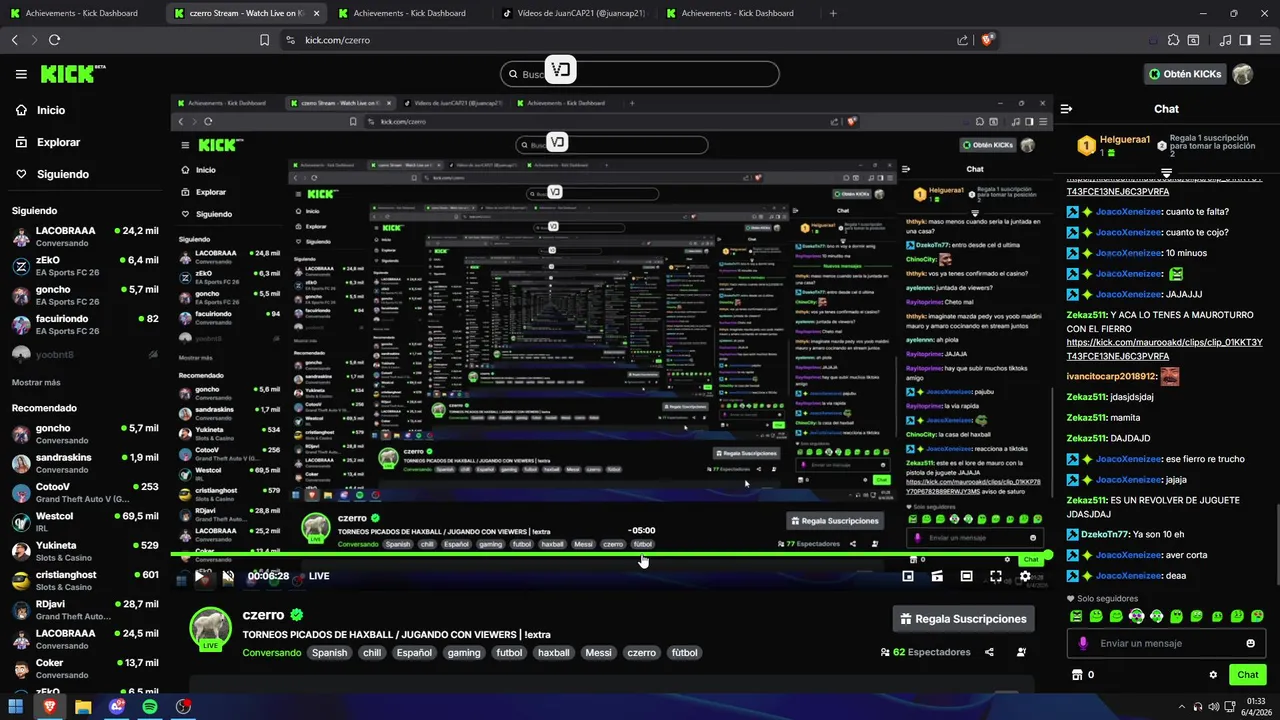Toggle the player mute speaker
This screenshot has height=720, width=1280.
pos(229,576)
